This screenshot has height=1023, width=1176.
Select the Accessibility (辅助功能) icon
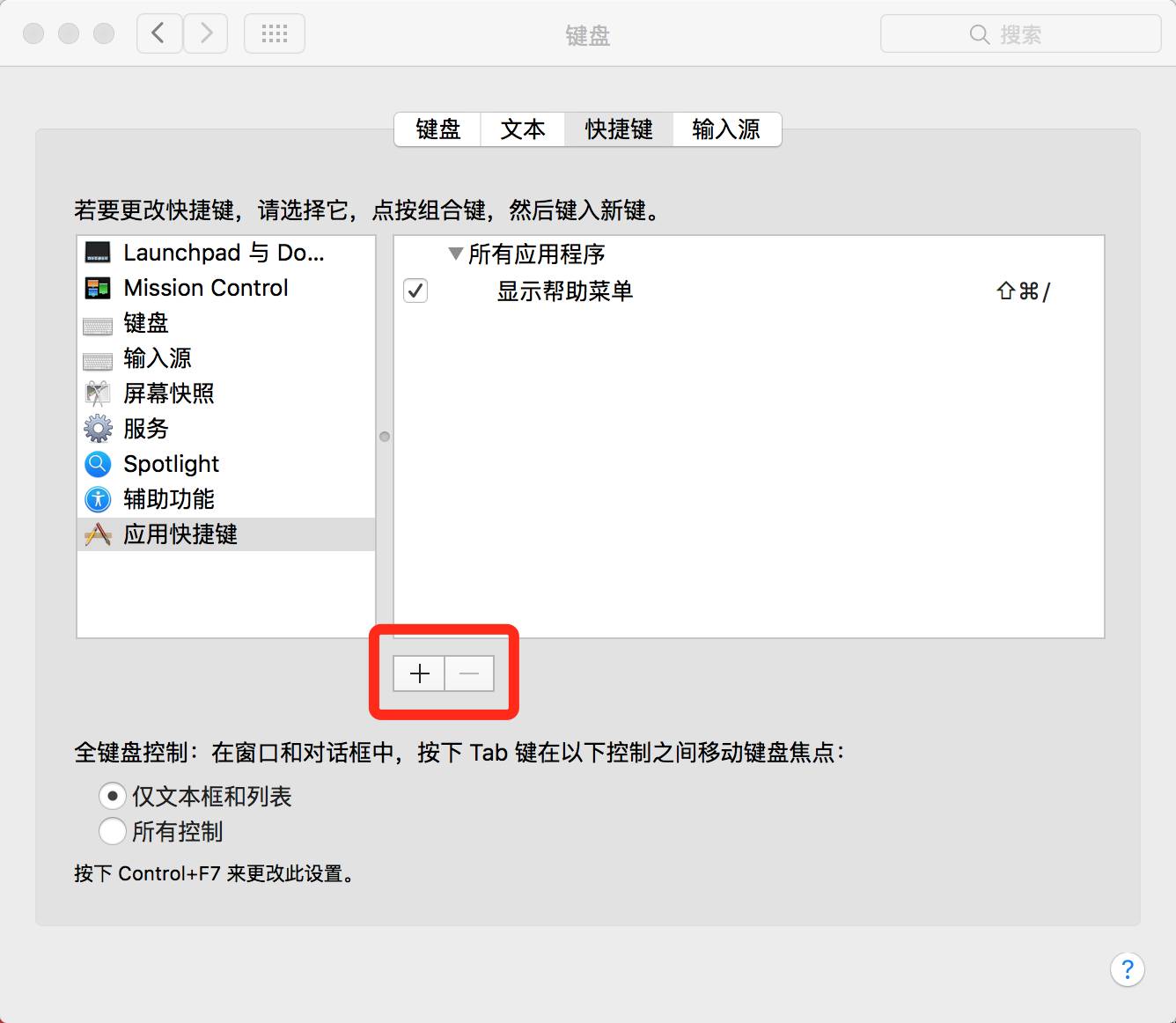(x=98, y=499)
